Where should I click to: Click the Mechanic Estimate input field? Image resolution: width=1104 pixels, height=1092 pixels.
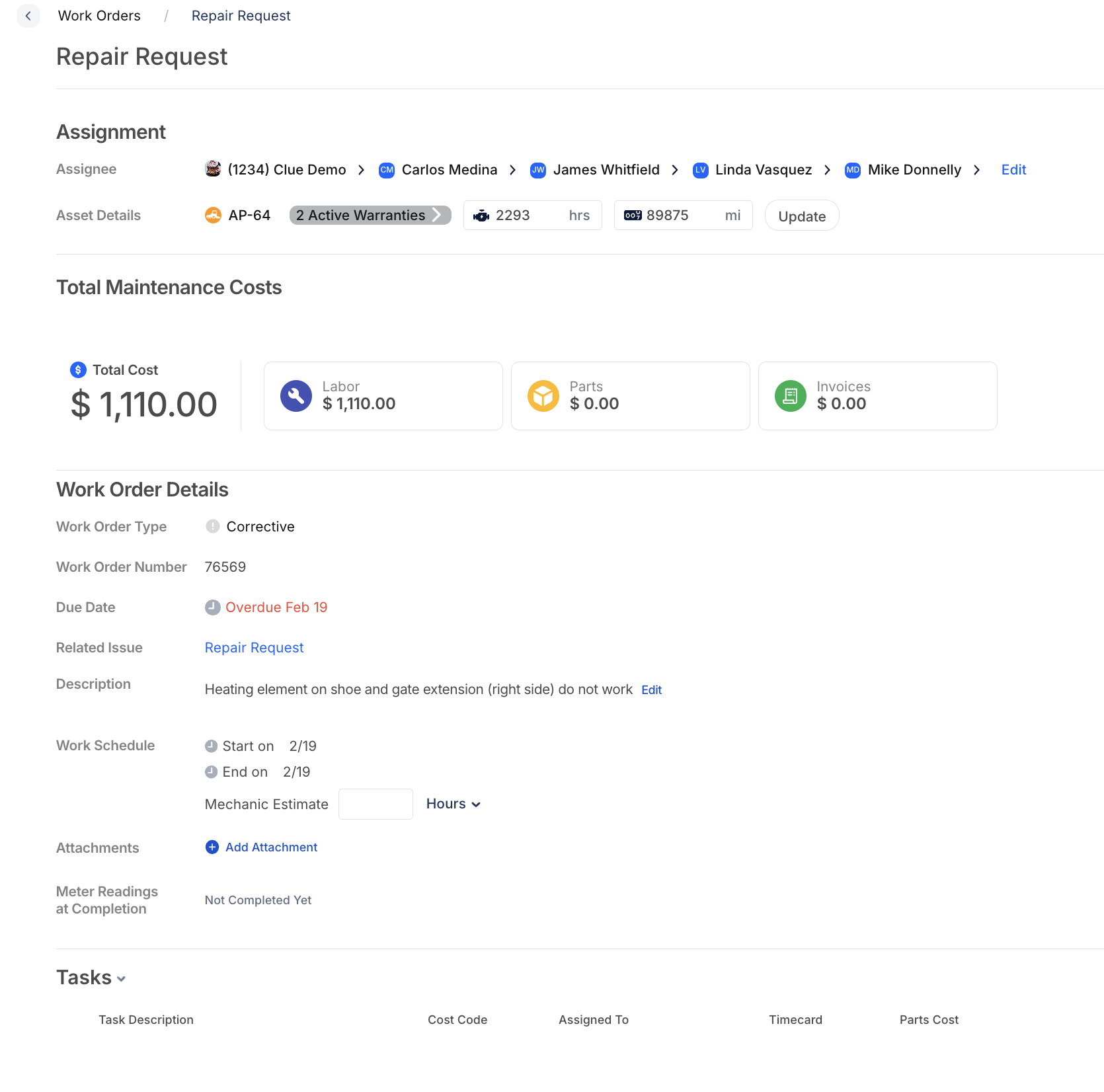pos(375,804)
